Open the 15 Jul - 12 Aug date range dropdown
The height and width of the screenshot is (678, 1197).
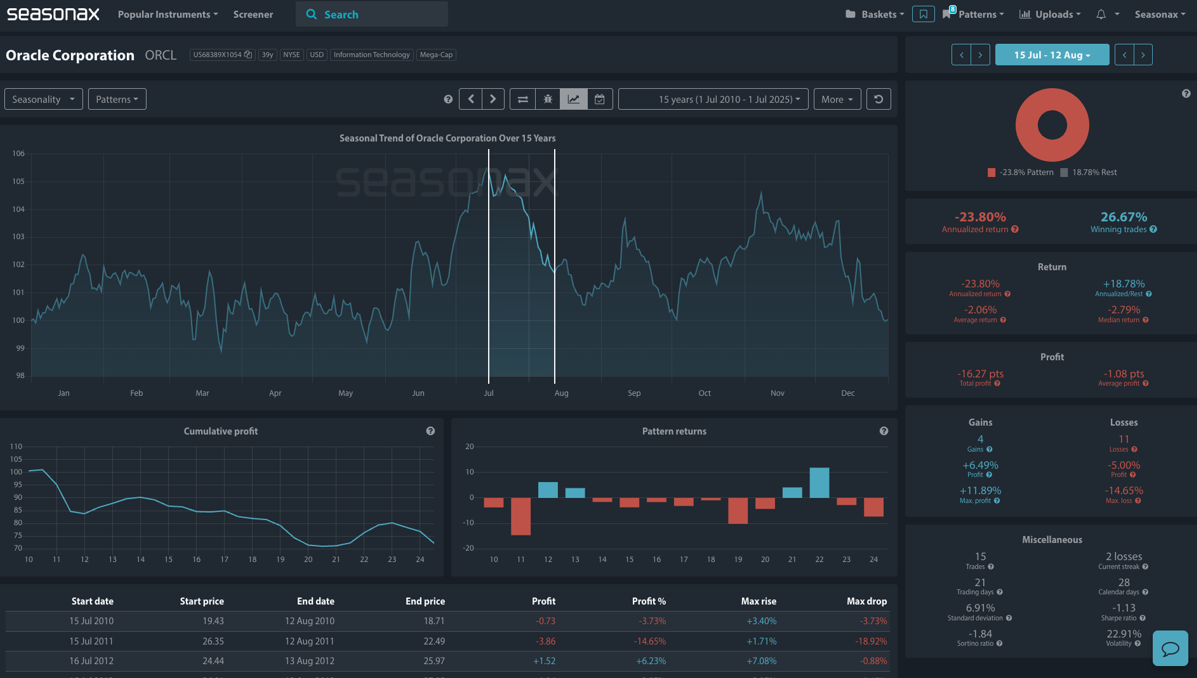tap(1052, 55)
